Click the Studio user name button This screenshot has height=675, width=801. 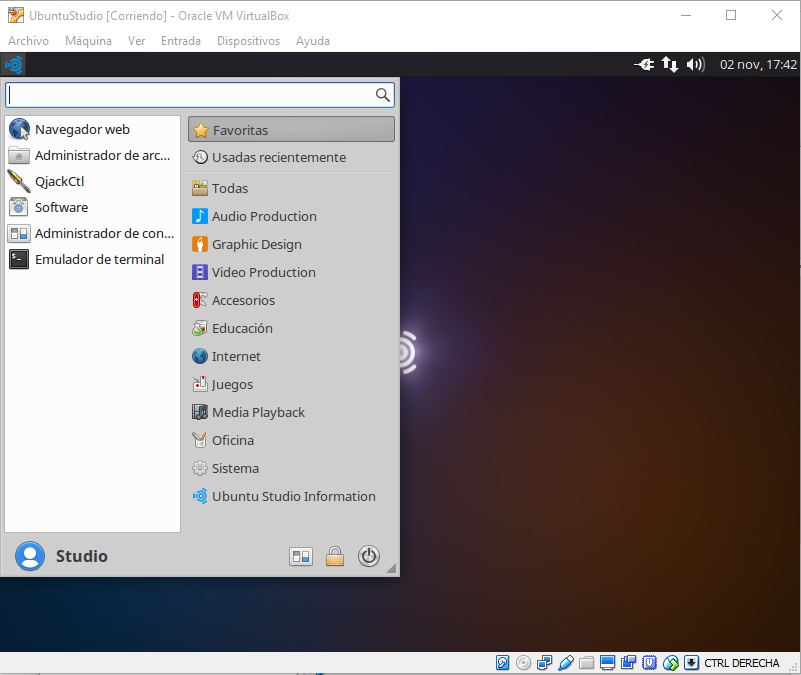[x=81, y=556]
